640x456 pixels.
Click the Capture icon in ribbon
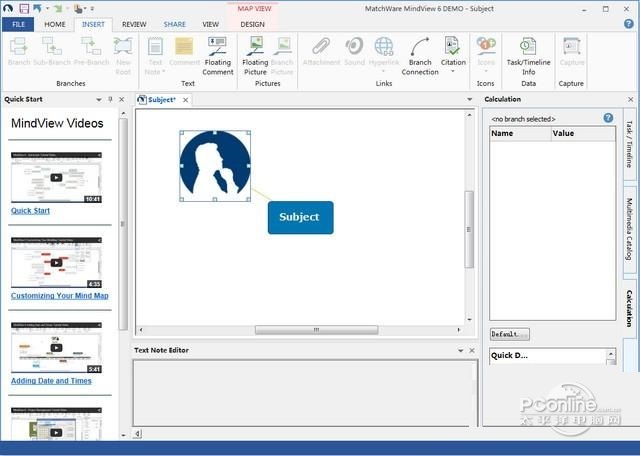click(x=571, y=47)
